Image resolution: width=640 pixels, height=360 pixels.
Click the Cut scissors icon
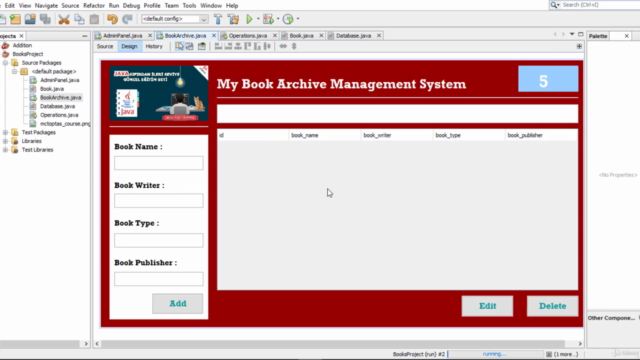click(x=64, y=19)
